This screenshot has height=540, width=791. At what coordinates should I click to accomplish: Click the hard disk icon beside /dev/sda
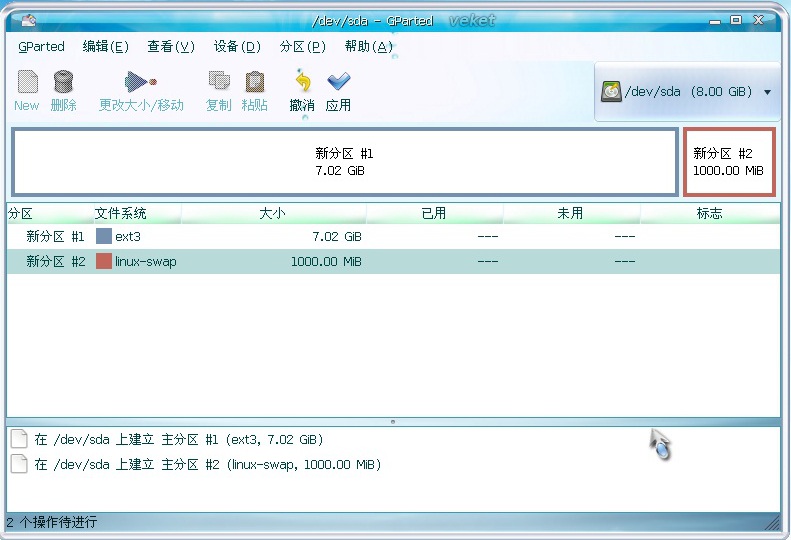(x=611, y=92)
